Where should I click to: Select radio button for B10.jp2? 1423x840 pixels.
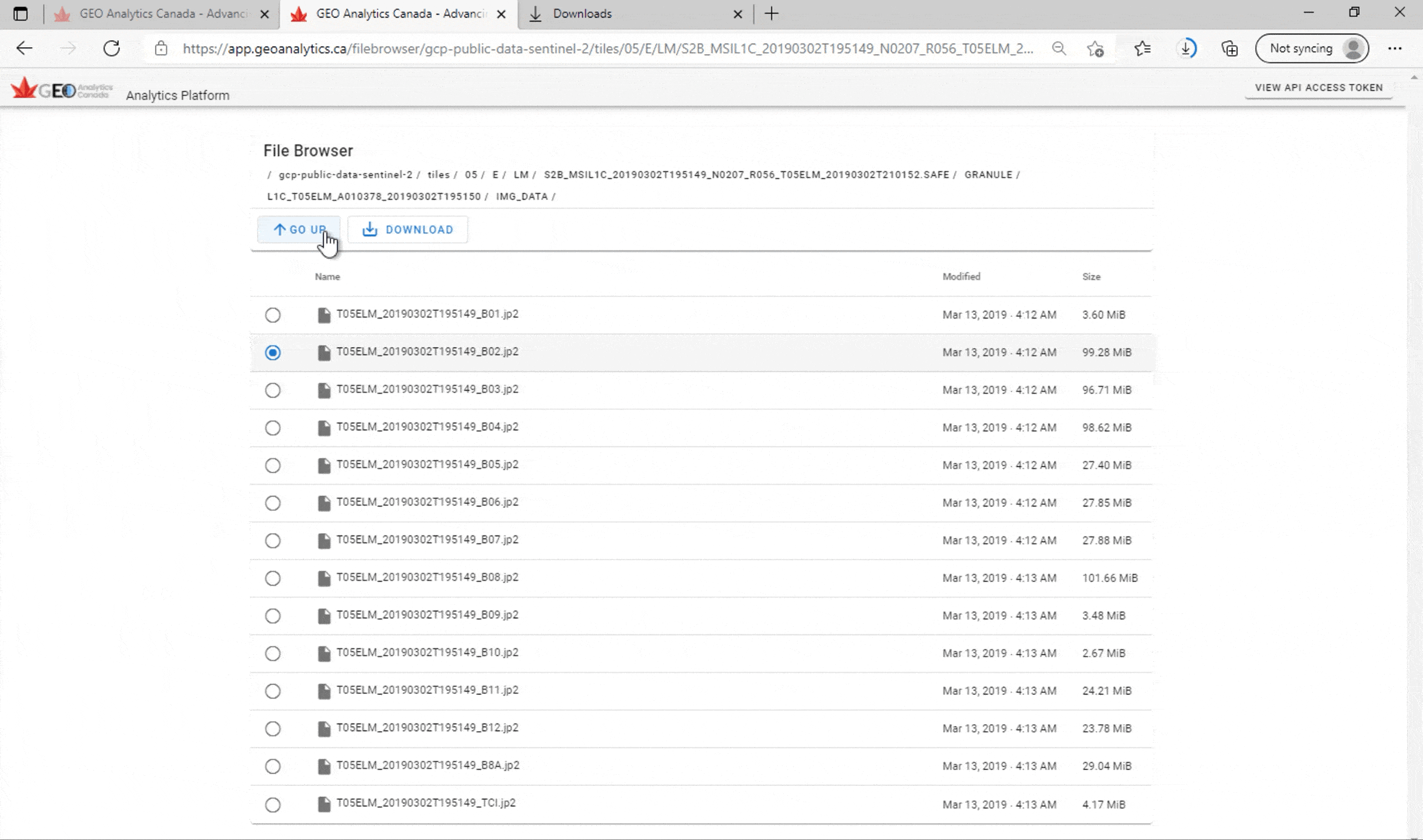coord(273,654)
